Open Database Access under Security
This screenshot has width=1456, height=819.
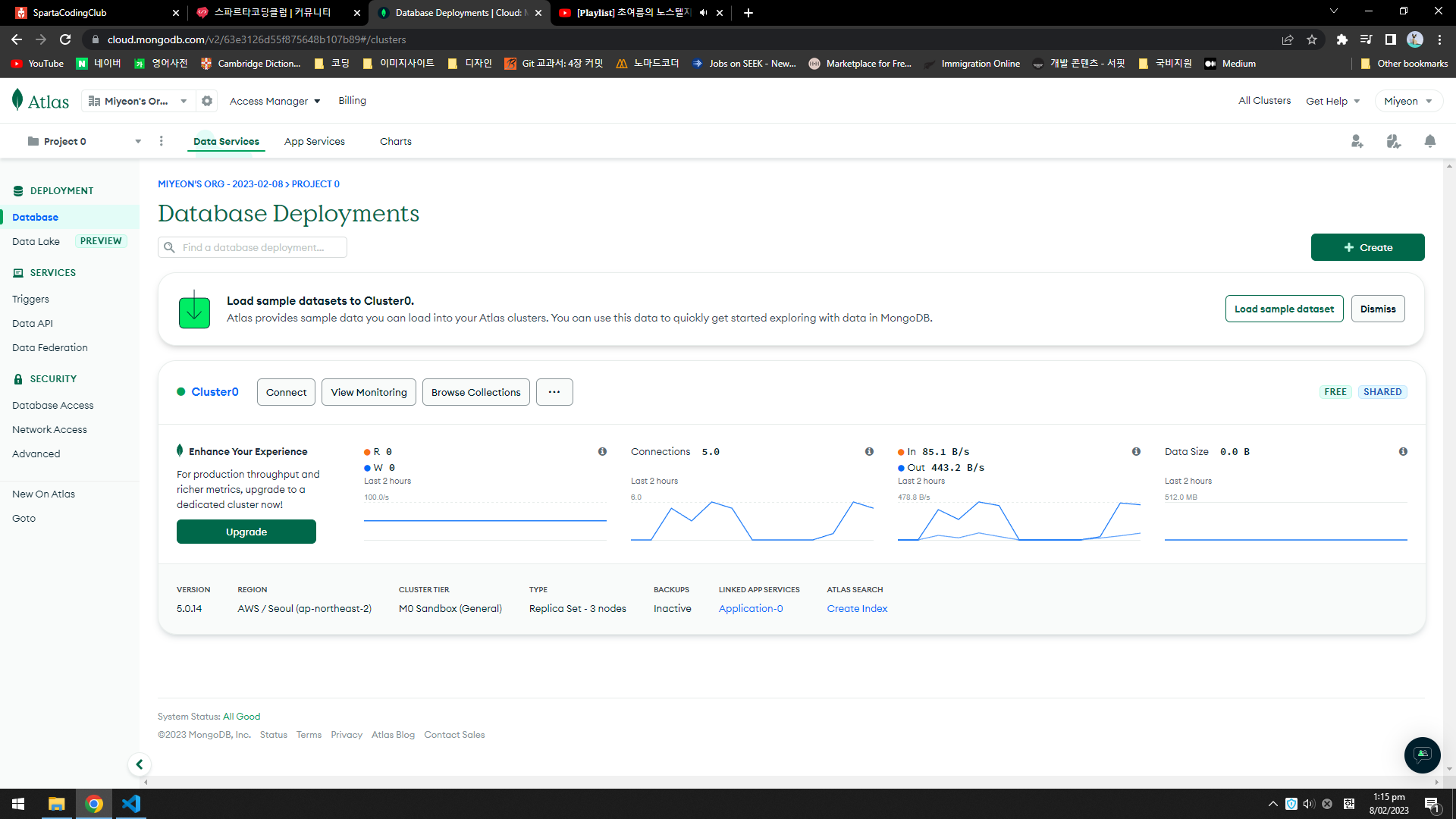click(53, 405)
